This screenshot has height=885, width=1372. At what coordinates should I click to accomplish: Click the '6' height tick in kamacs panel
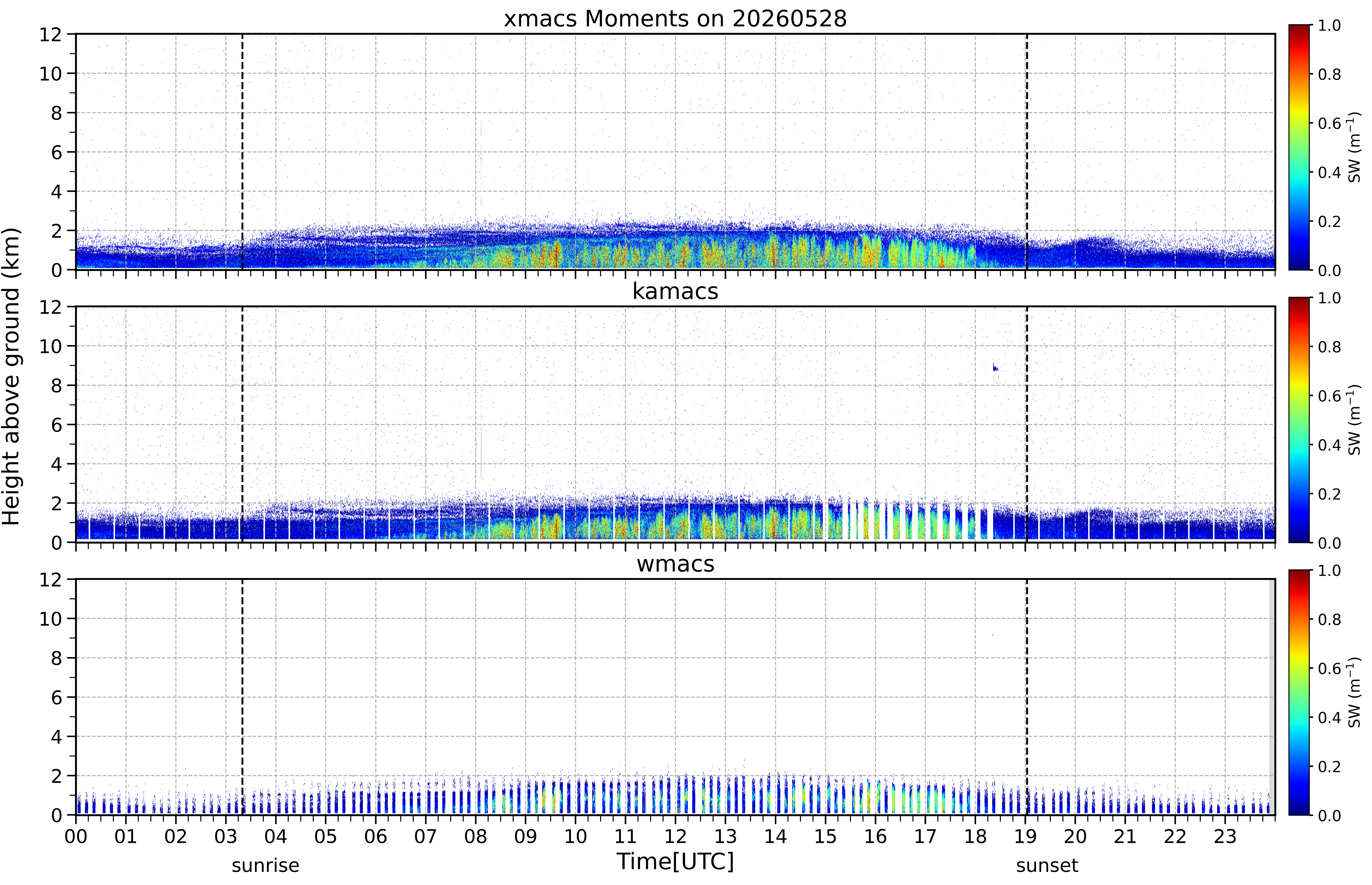(x=56, y=425)
